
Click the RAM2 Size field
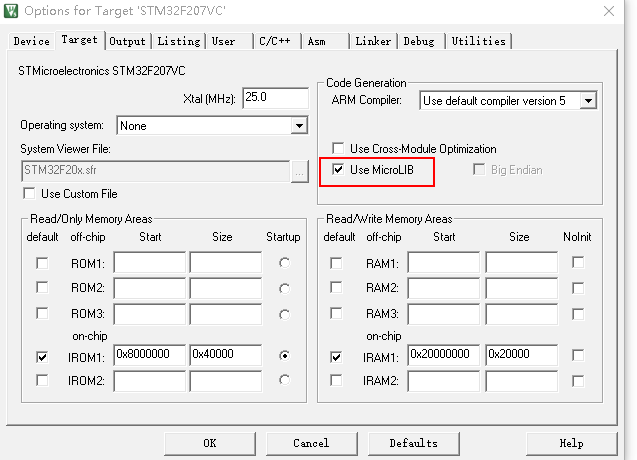click(x=522, y=288)
